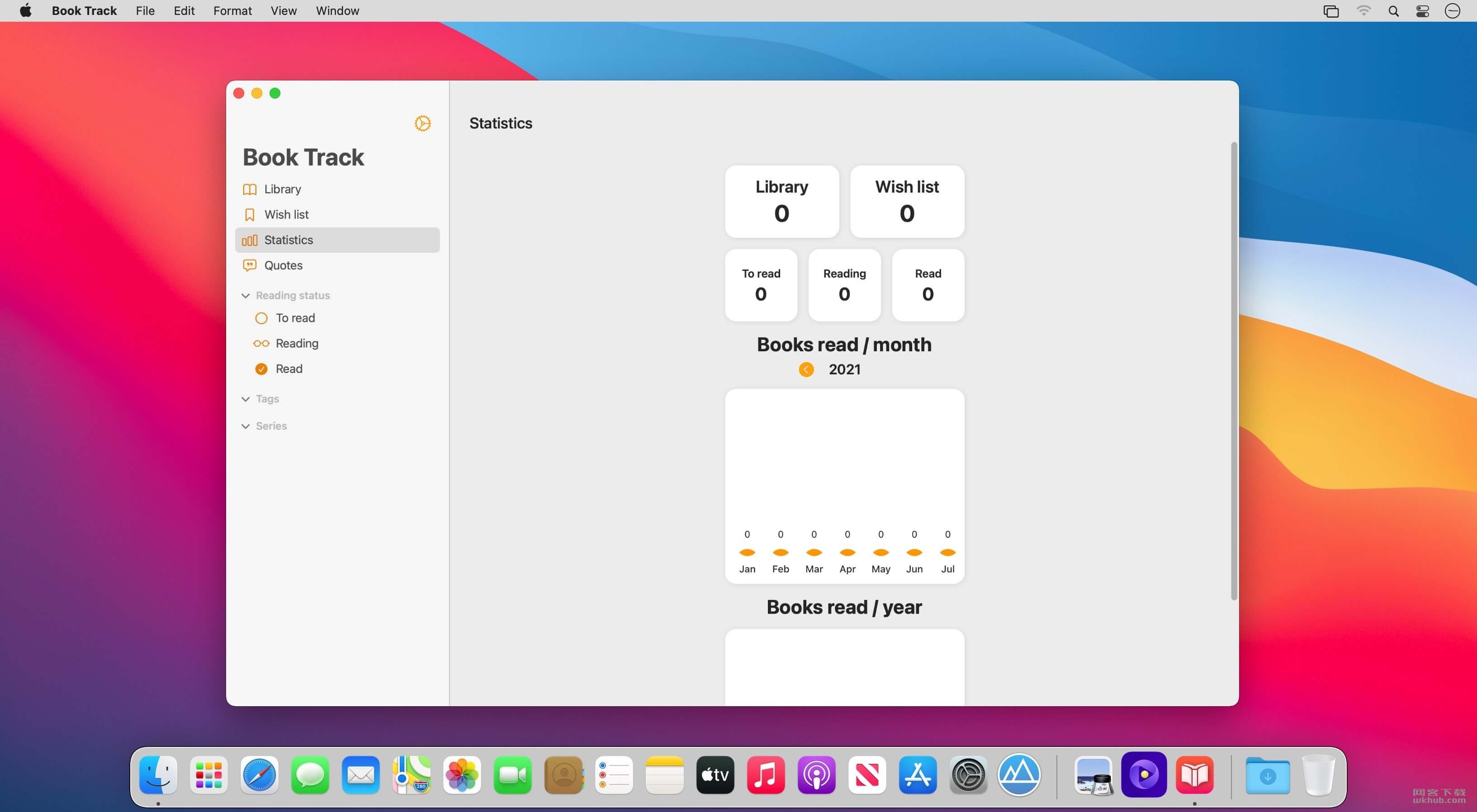Screen dimensions: 1477x812
Task: Click the Reading count card
Action: pyautogui.click(x=845, y=285)
